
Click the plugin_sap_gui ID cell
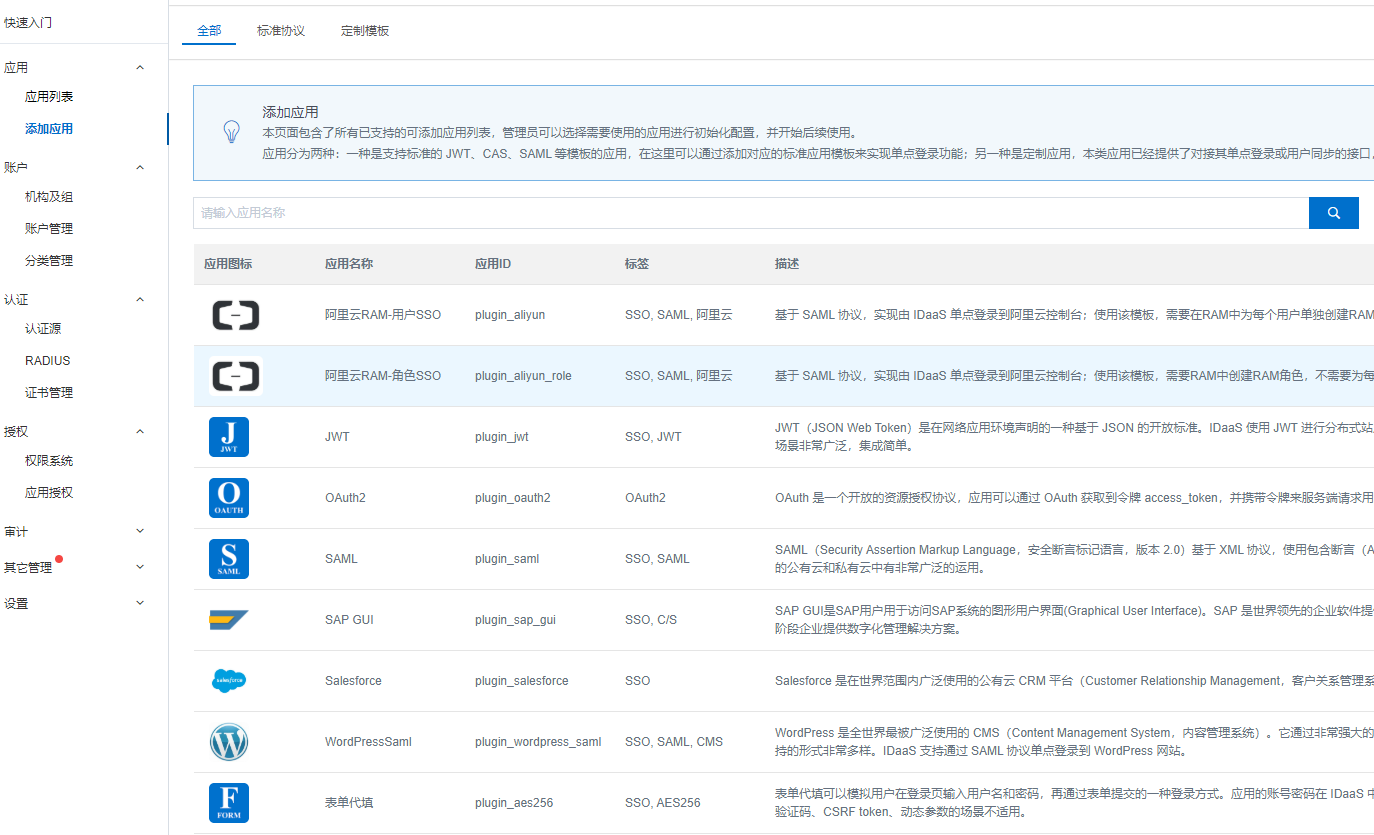(x=515, y=620)
